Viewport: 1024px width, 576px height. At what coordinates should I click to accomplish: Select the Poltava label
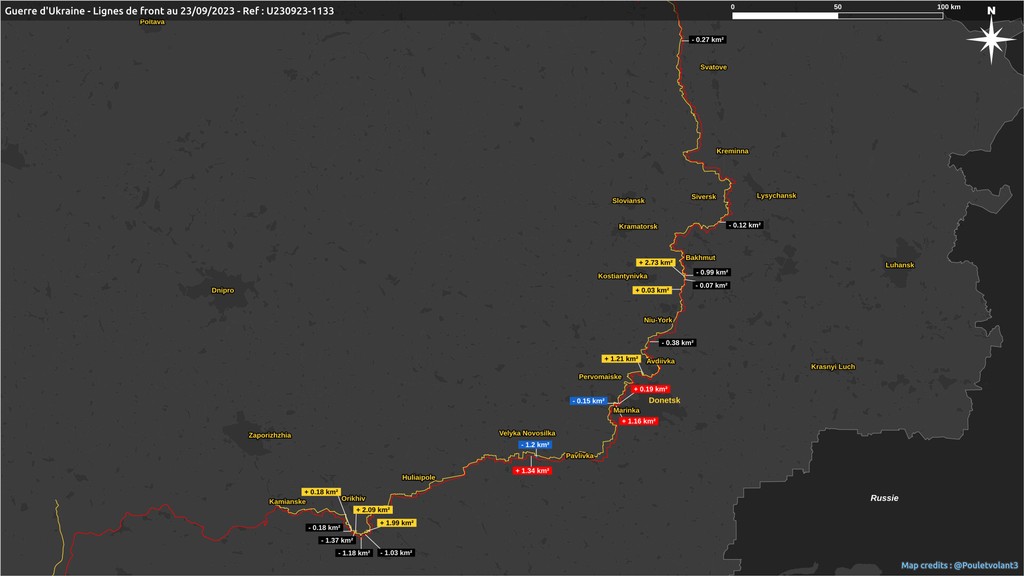coord(152,22)
